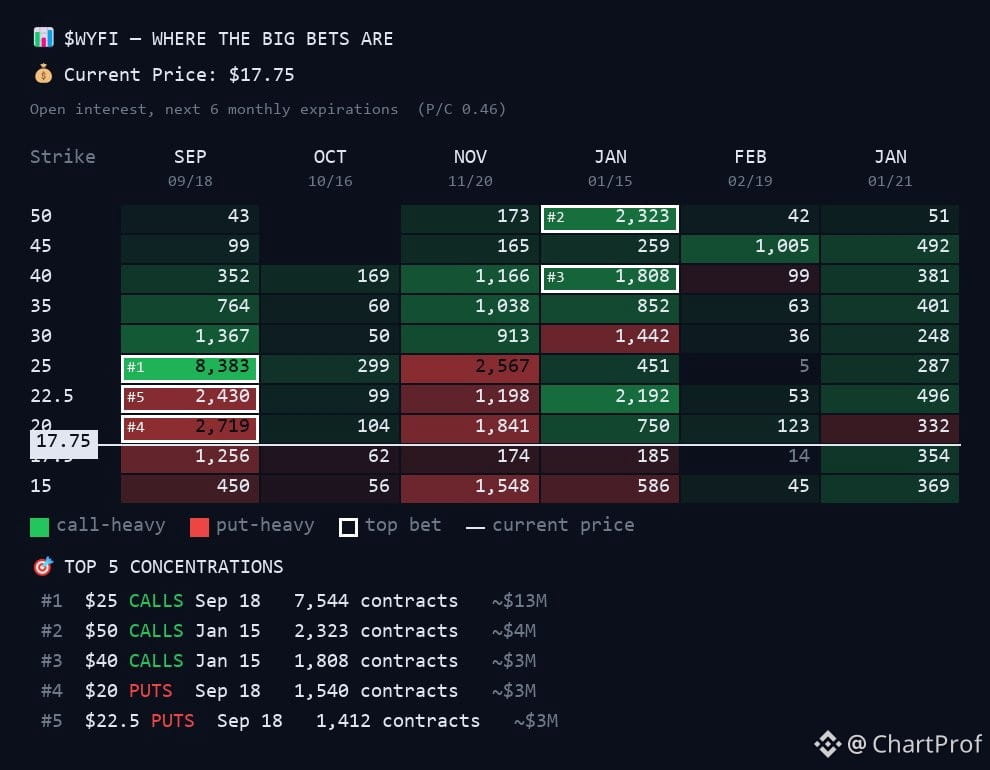Click the target icon beside TOP 5 CONCENTRATIONS
This screenshot has height=770, width=990.
pyautogui.click(x=43, y=566)
